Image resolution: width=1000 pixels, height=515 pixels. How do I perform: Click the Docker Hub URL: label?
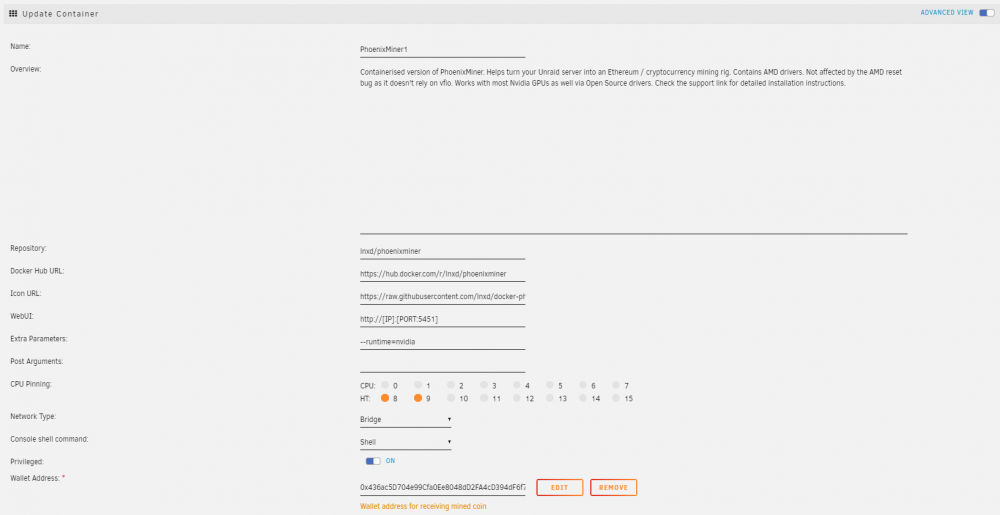click(37, 271)
